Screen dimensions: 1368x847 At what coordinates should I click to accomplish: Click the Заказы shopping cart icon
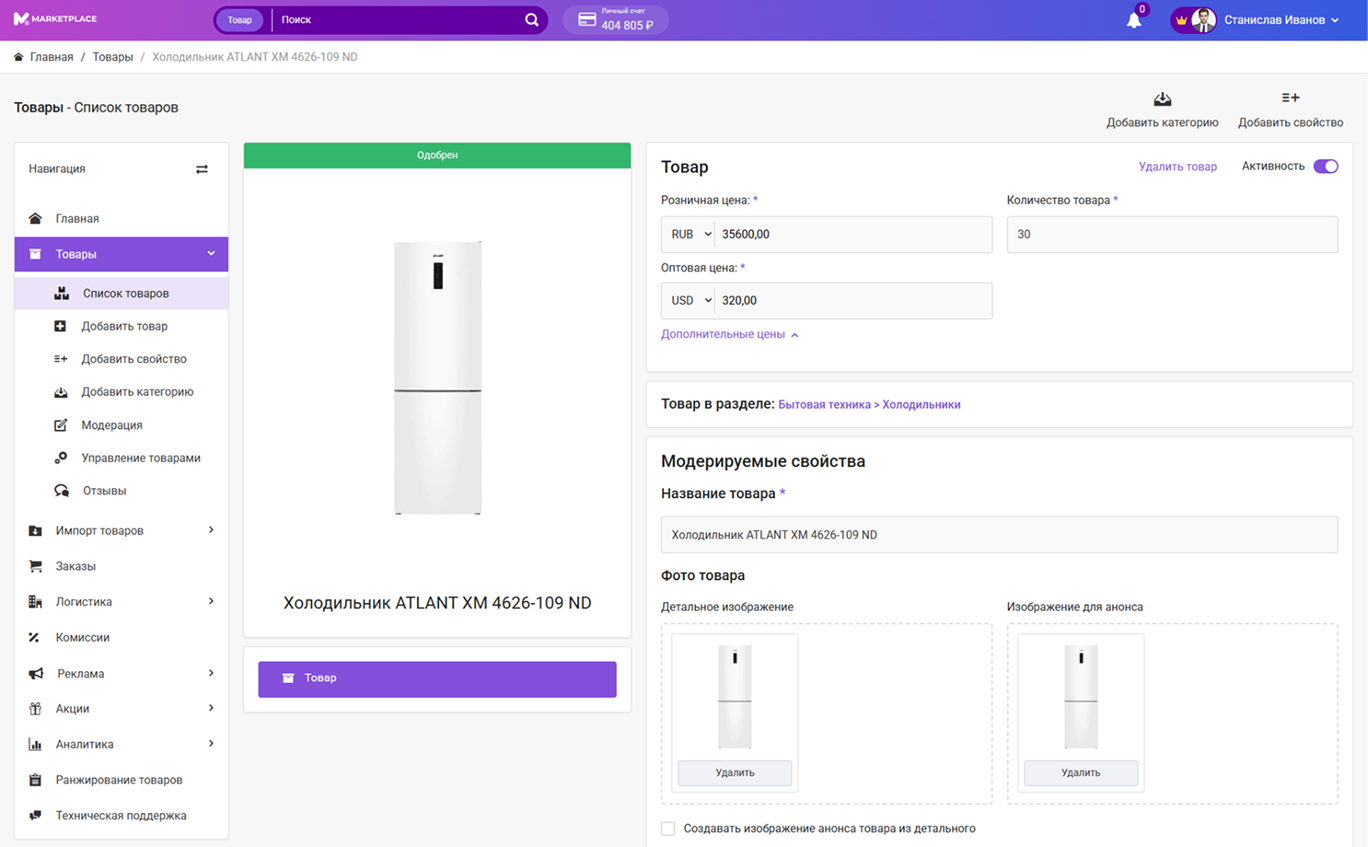[x=36, y=566]
